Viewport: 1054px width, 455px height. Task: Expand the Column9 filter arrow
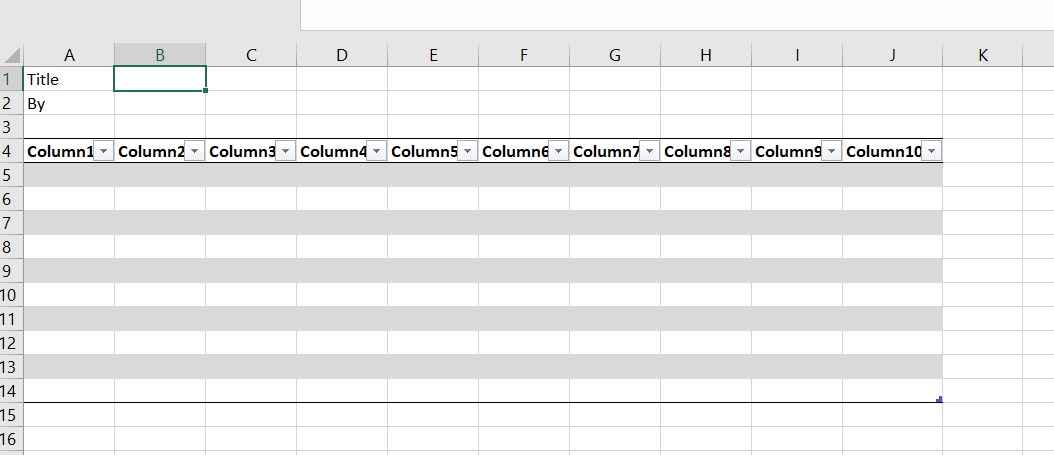pyautogui.click(x=831, y=151)
